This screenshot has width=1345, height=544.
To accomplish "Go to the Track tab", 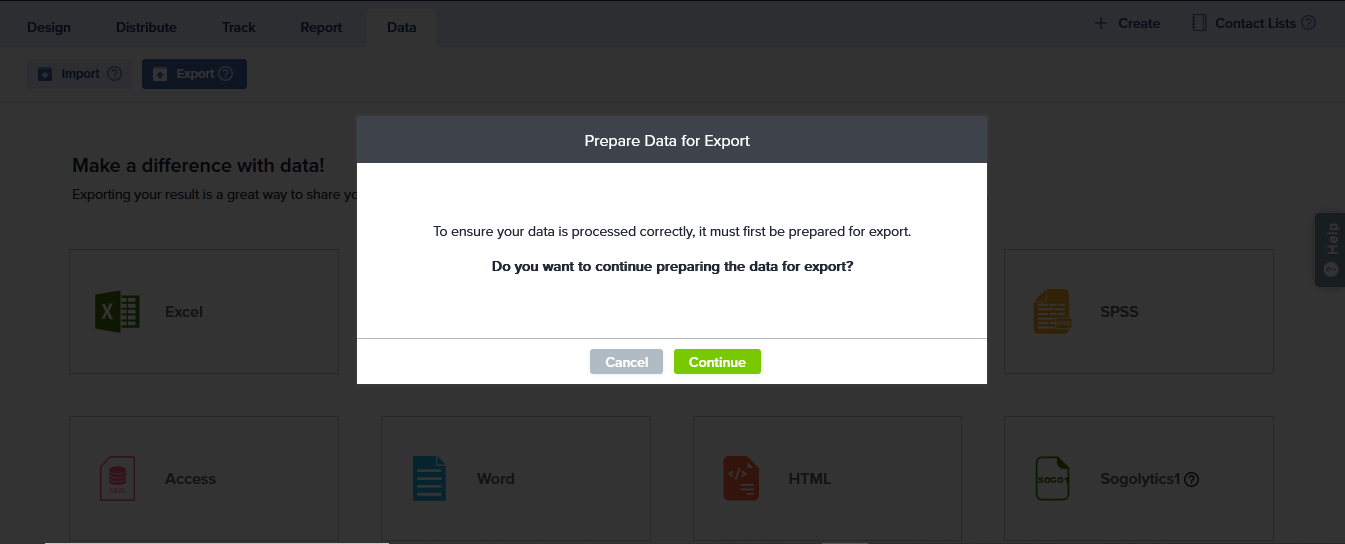I will click(x=239, y=27).
